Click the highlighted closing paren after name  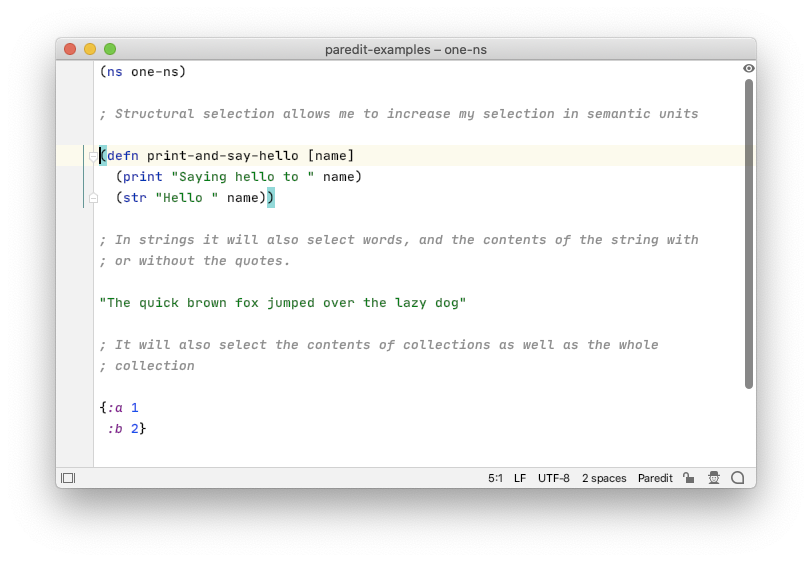[271, 198]
